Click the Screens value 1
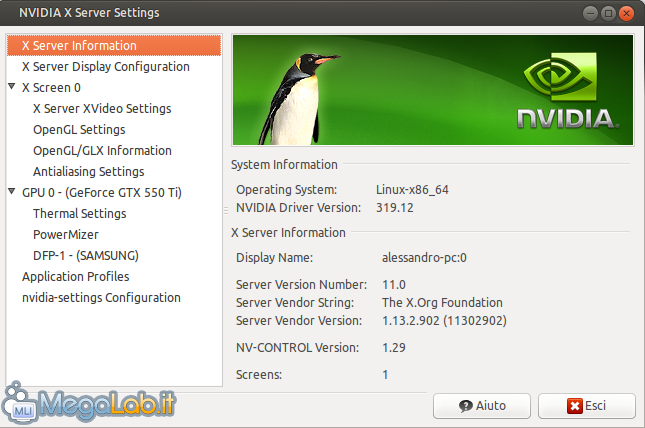This screenshot has width=645, height=428. pyautogui.click(x=385, y=375)
